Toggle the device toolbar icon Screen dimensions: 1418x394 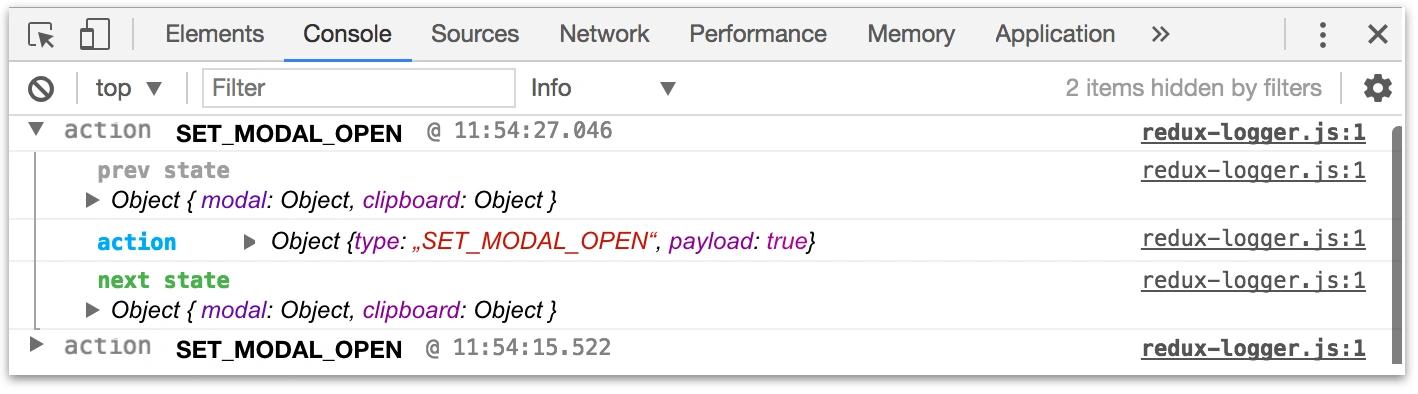(x=95, y=35)
